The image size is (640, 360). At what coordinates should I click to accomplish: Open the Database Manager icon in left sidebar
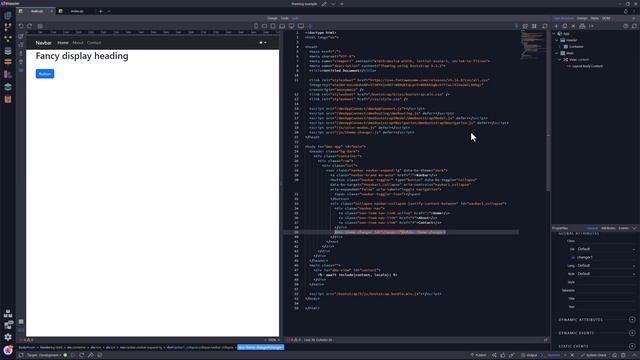tap(8, 51)
